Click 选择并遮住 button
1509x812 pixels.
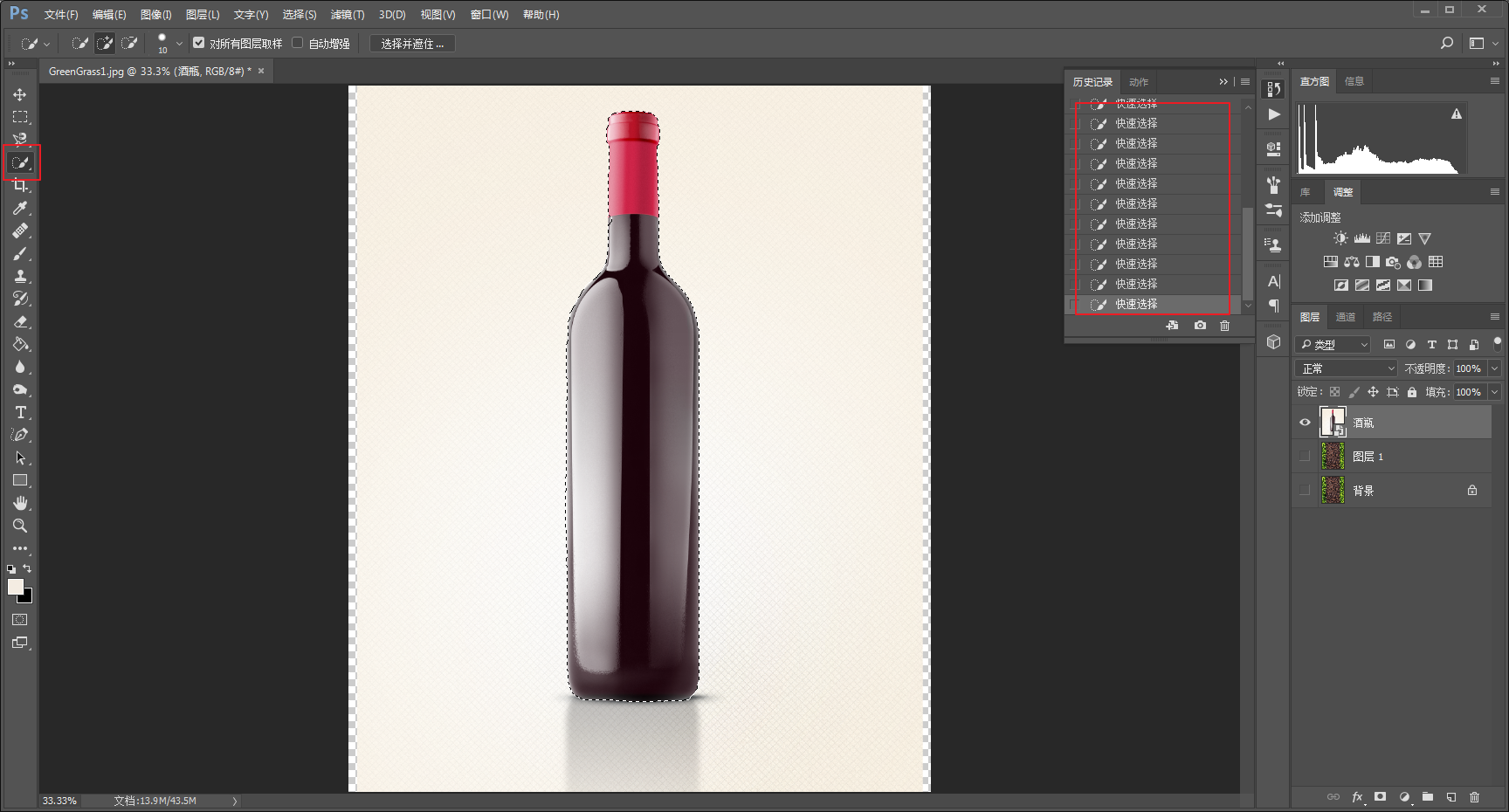(412, 44)
